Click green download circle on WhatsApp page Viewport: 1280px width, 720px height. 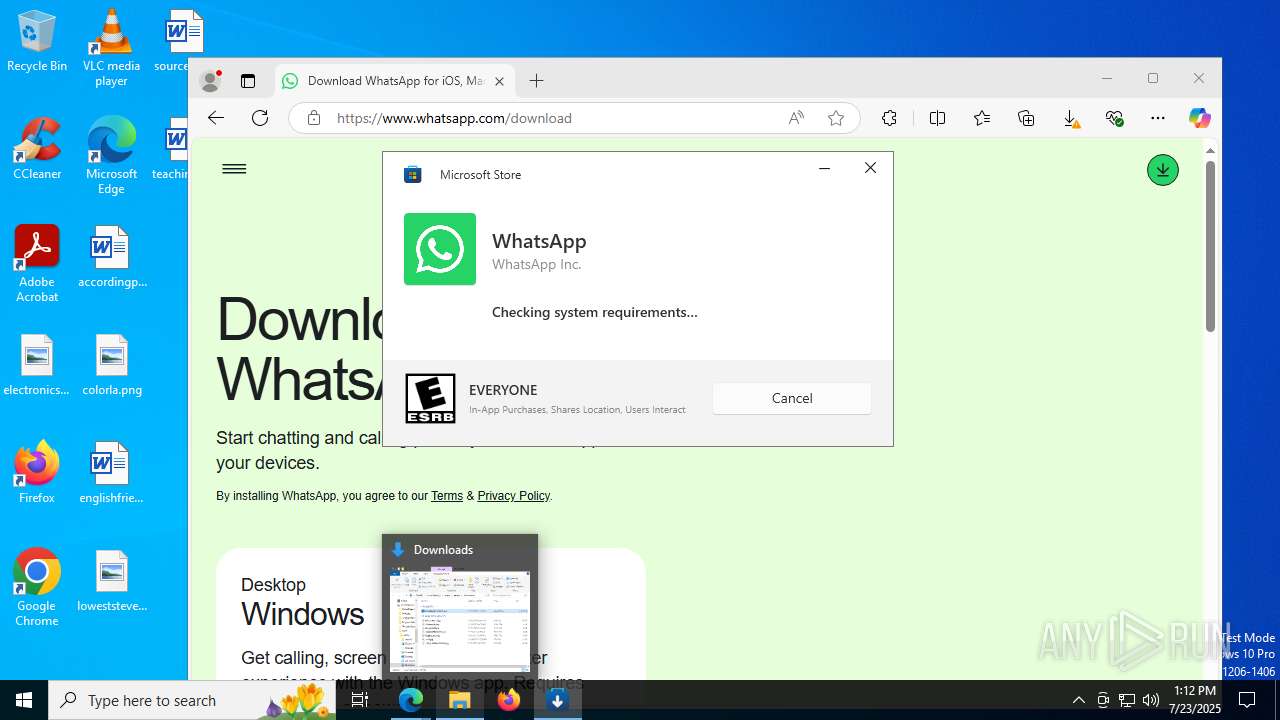tap(1162, 170)
